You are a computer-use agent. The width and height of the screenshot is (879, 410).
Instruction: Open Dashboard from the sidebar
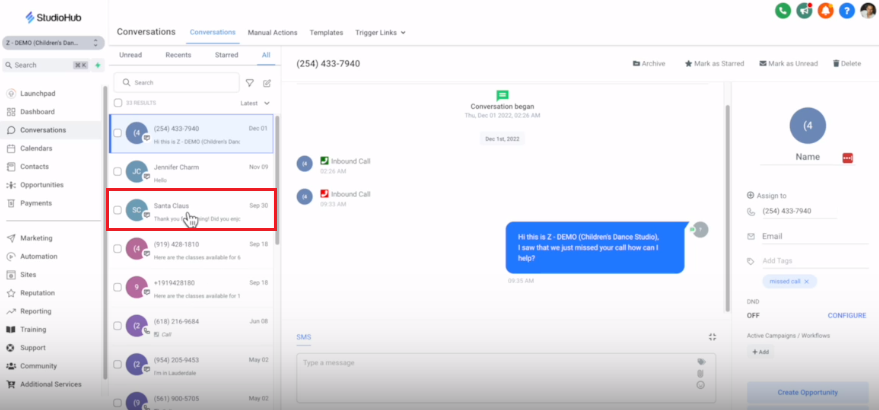(x=38, y=112)
